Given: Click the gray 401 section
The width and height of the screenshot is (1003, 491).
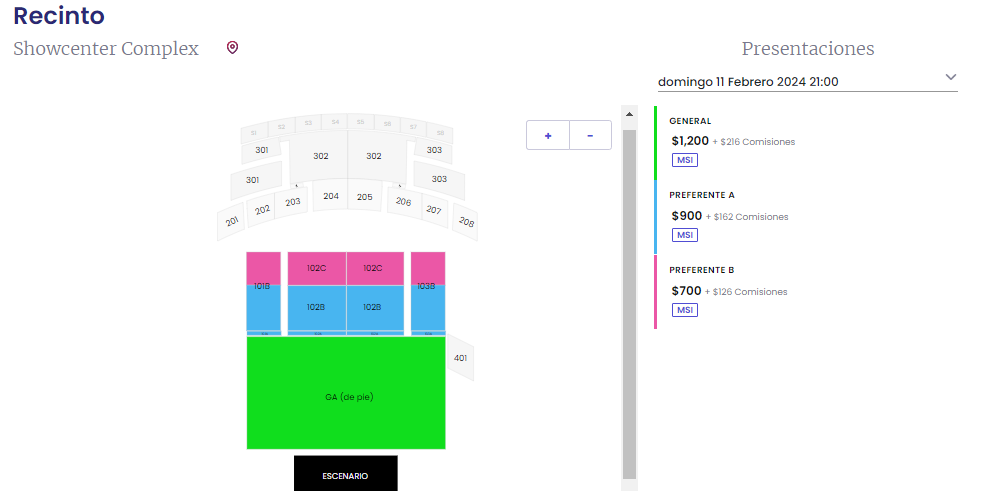Looking at the screenshot, I should (x=461, y=358).
